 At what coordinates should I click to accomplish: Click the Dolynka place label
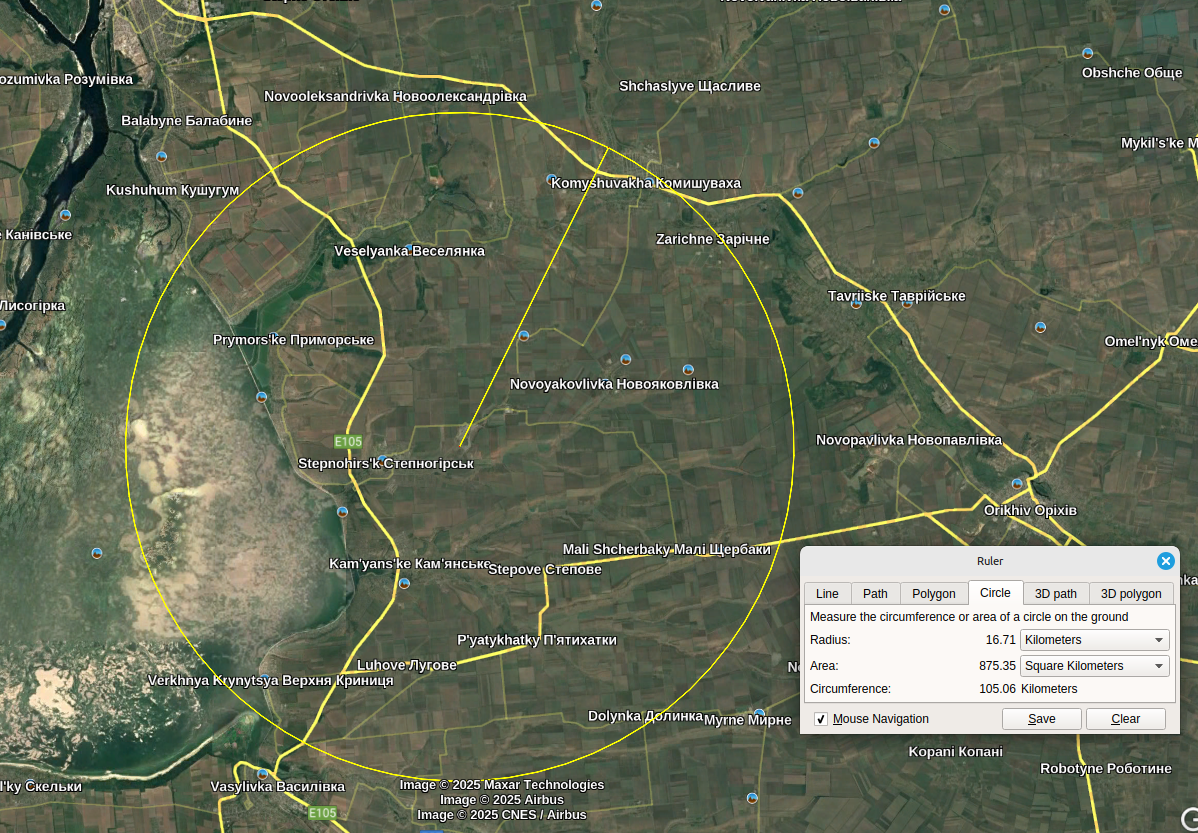point(645,716)
